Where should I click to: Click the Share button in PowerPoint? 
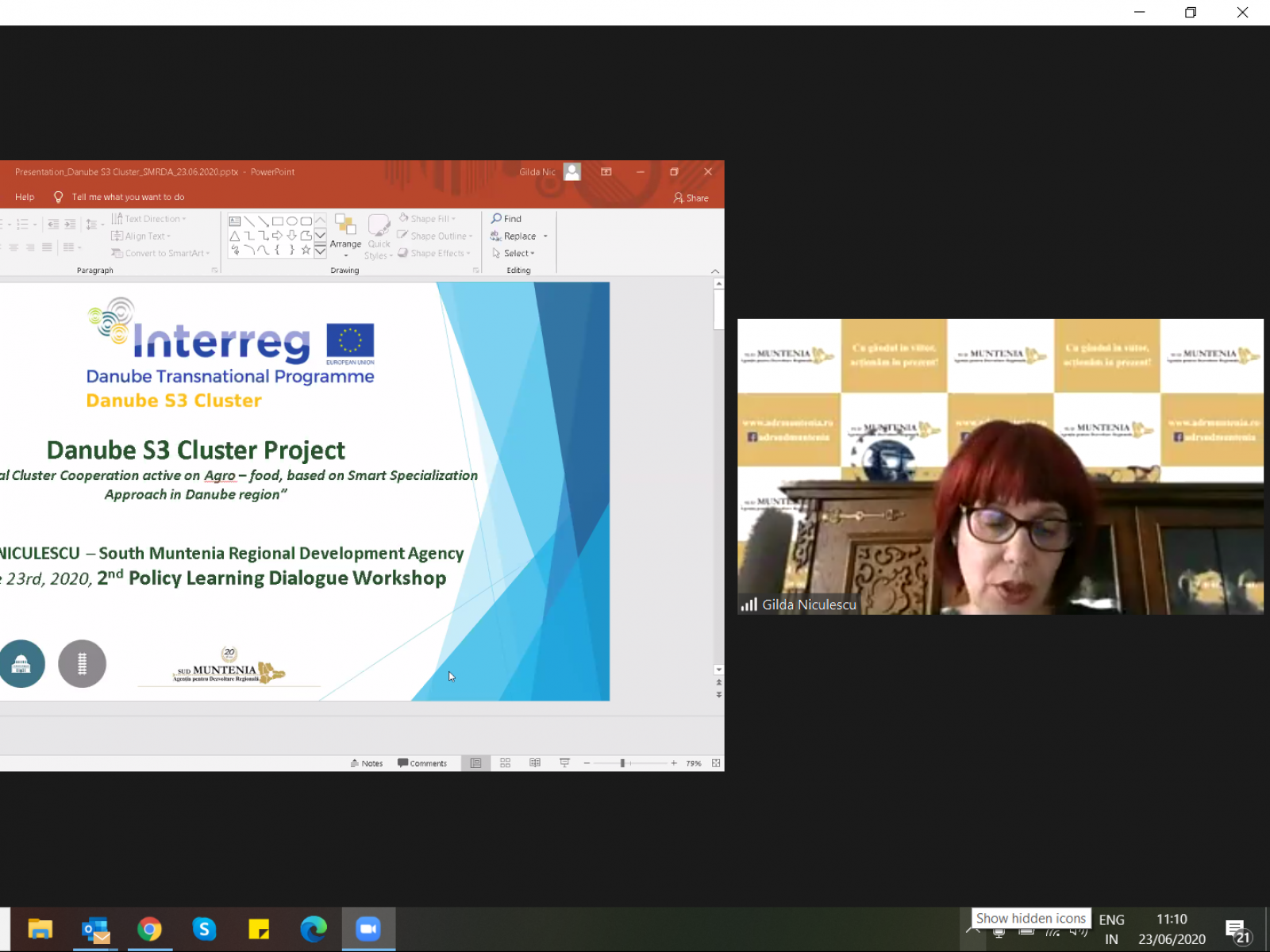pos(691,198)
